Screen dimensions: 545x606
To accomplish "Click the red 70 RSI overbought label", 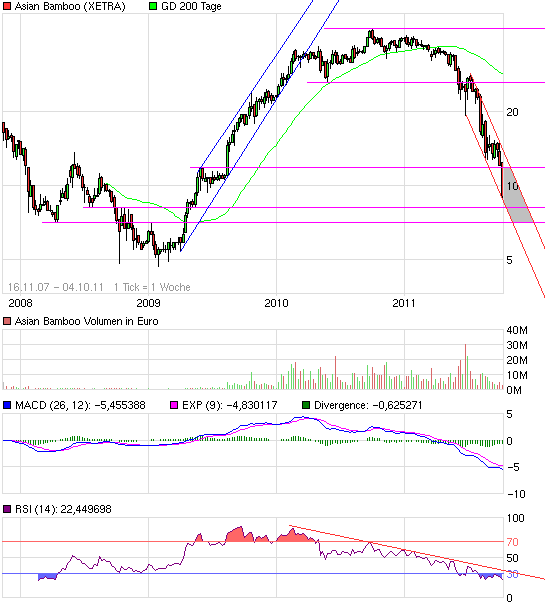I will click(512, 542).
